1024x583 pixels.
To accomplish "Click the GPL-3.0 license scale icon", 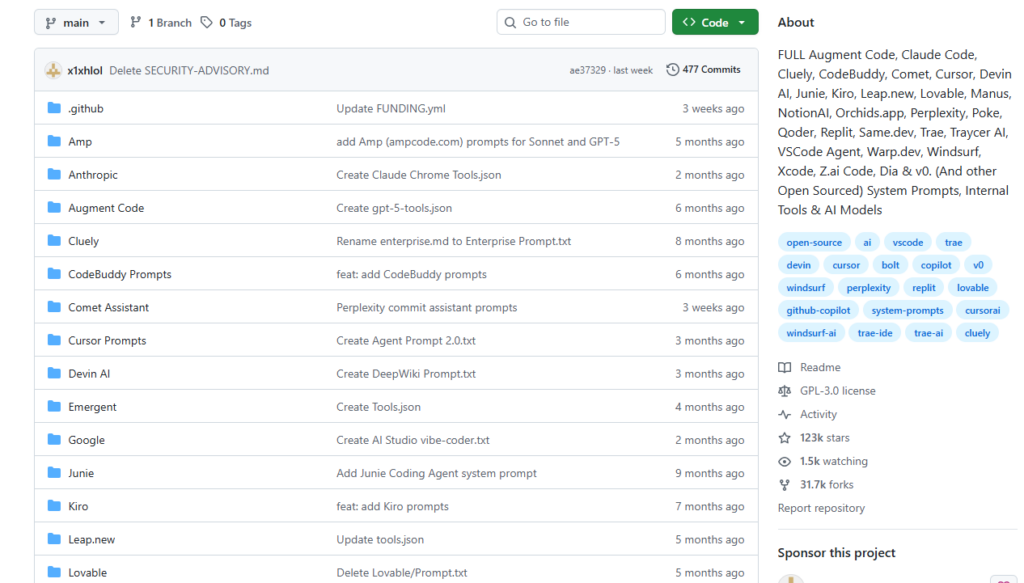I will (x=785, y=391).
